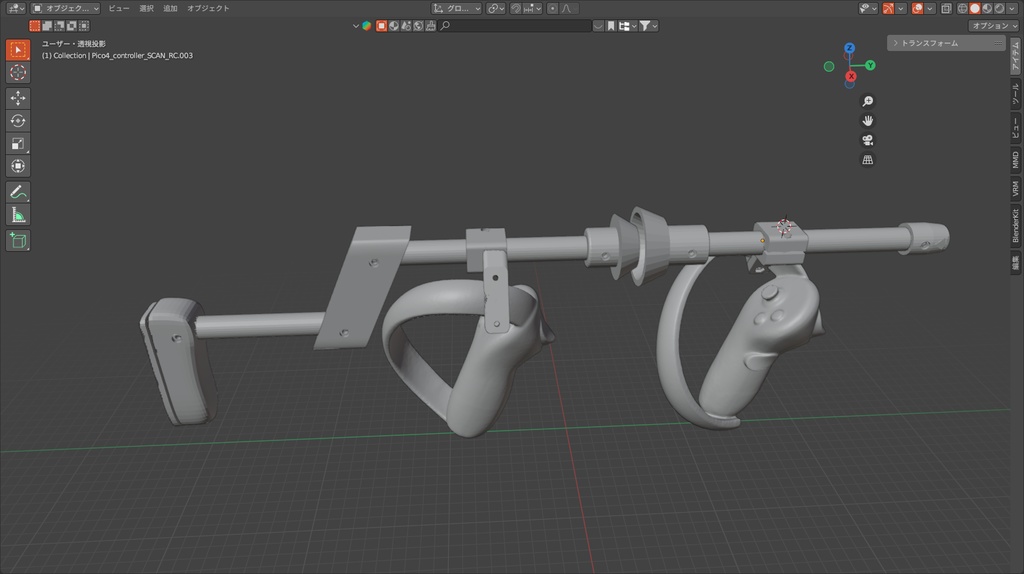The width and height of the screenshot is (1024, 574).
Task: Click the BlenderKit colored cube icon
Action: (x=366, y=26)
